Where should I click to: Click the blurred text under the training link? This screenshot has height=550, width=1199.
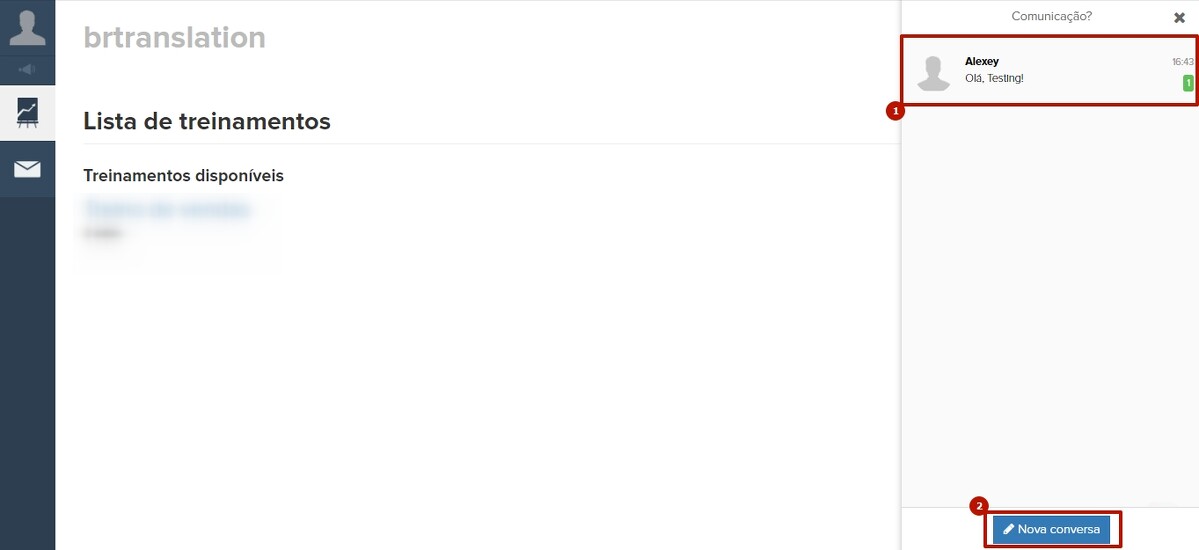point(102,233)
